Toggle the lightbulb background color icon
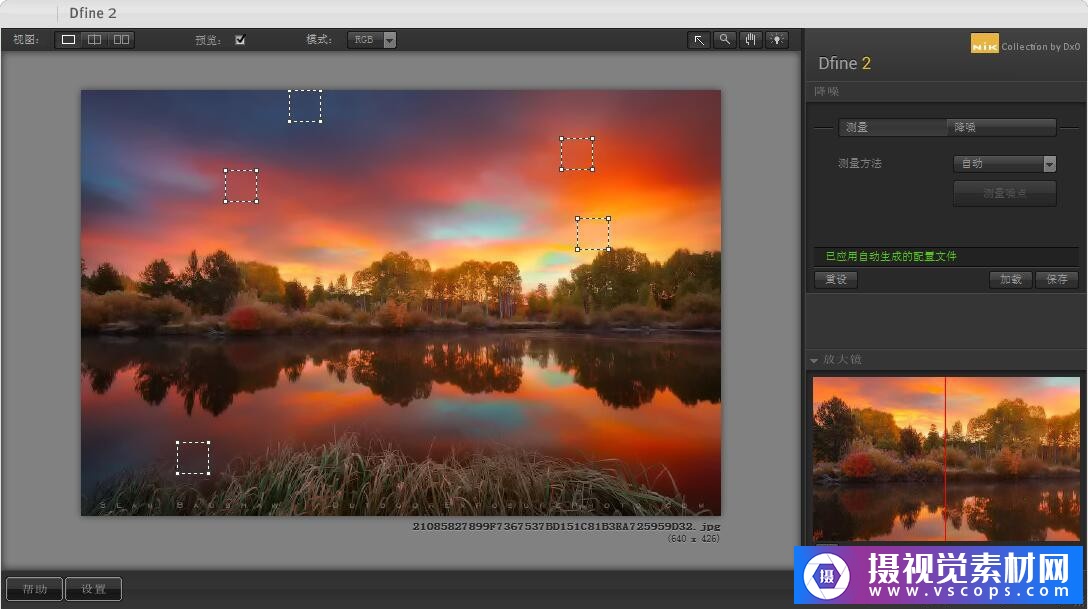The image size is (1088, 609). 777,40
